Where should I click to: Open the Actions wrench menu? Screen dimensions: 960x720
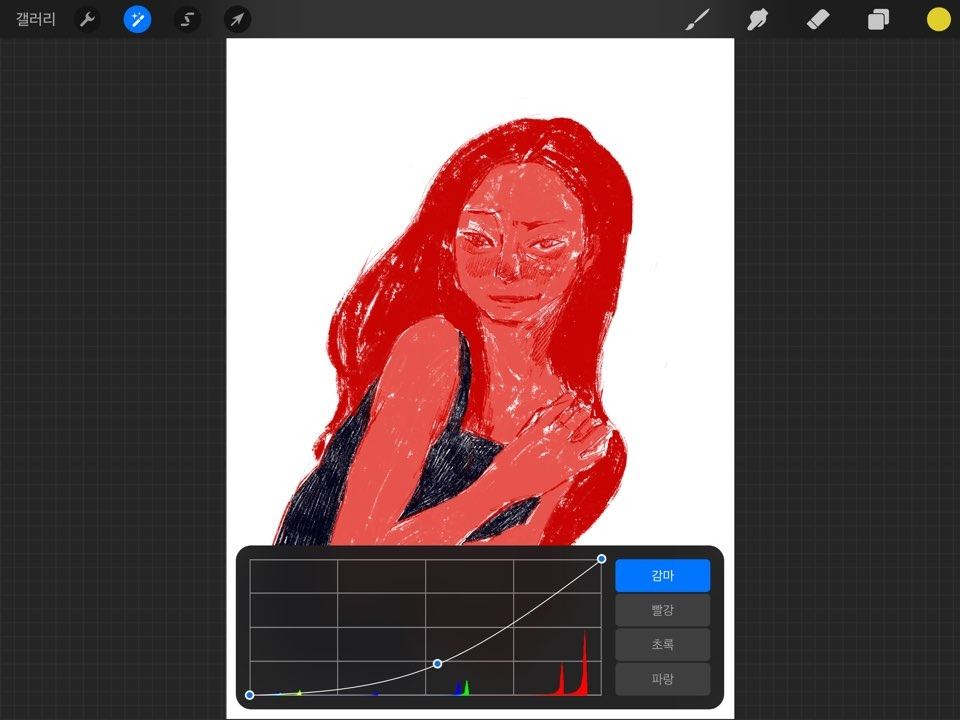pos(87,20)
